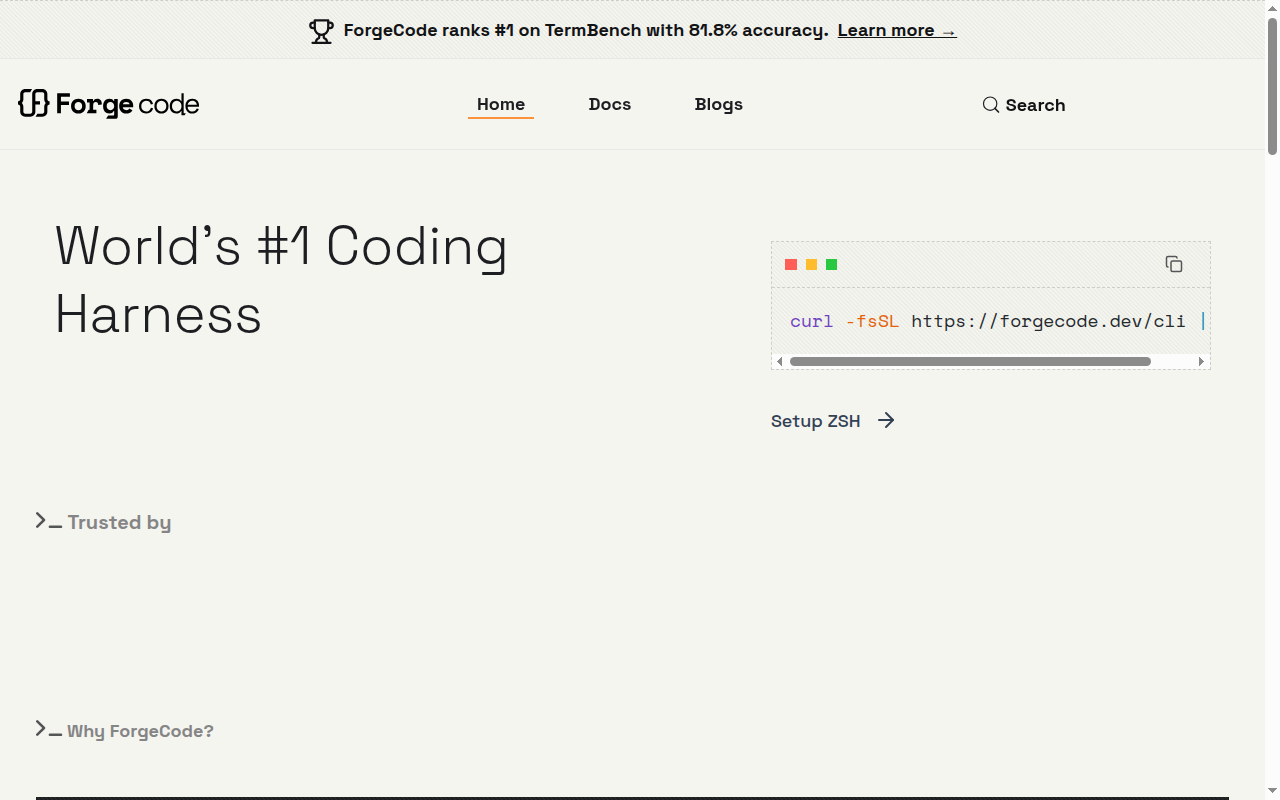Image resolution: width=1280 pixels, height=800 pixels.
Task: Click the search magnifier icon
Action: point(991,105)
